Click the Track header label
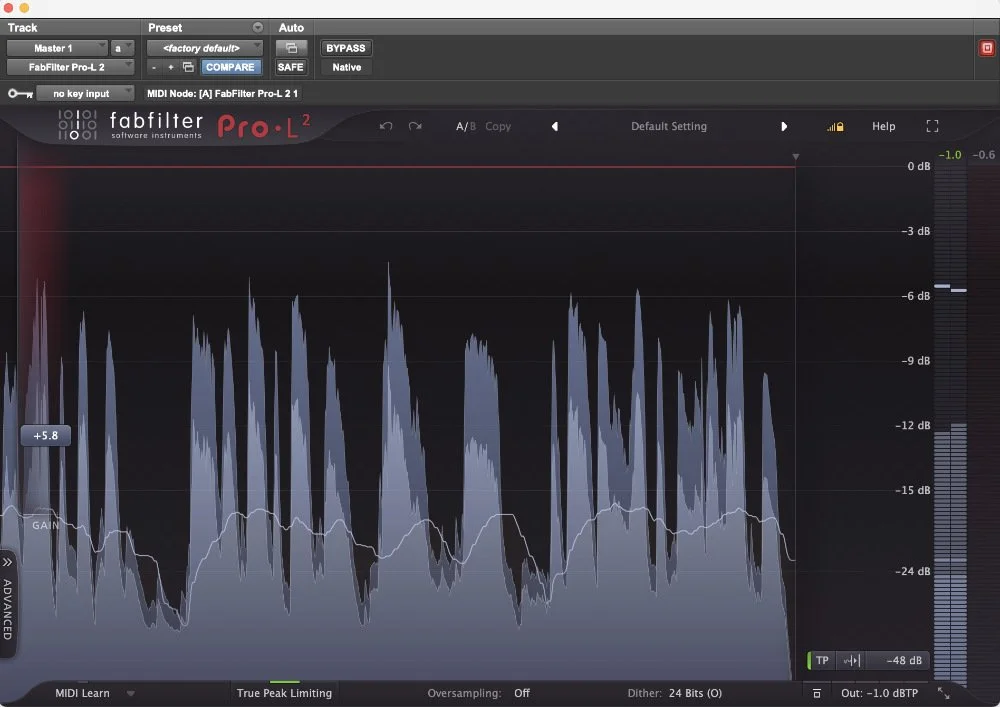Viewport: 1000px width, 707px height. 22,27
